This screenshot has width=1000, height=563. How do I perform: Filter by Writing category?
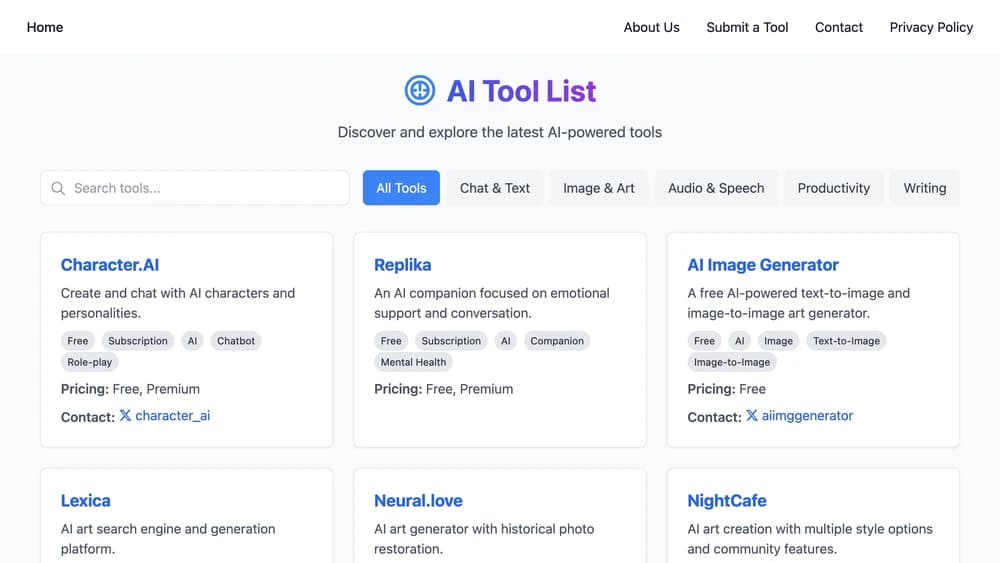point(925,187)
